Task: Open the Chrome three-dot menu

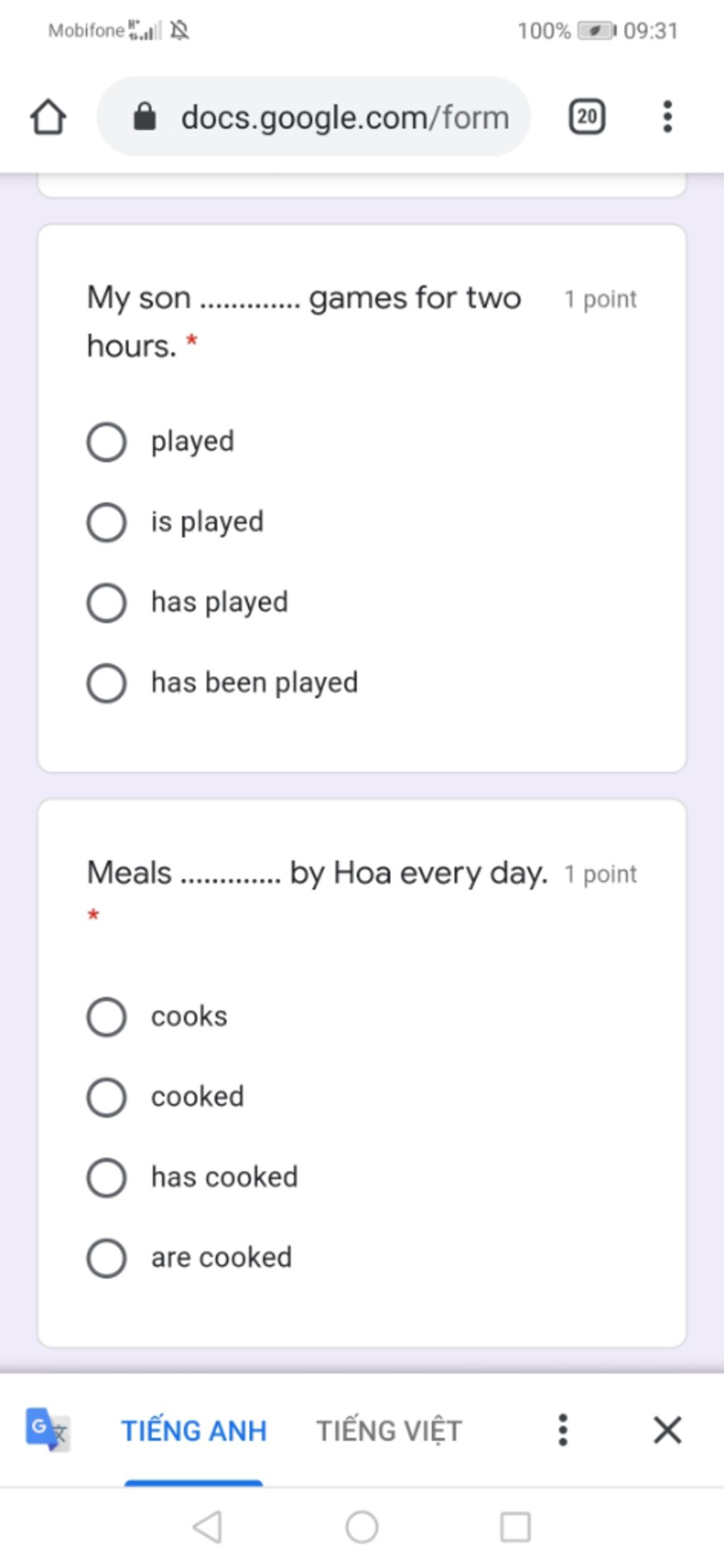Action: point(667,117)
